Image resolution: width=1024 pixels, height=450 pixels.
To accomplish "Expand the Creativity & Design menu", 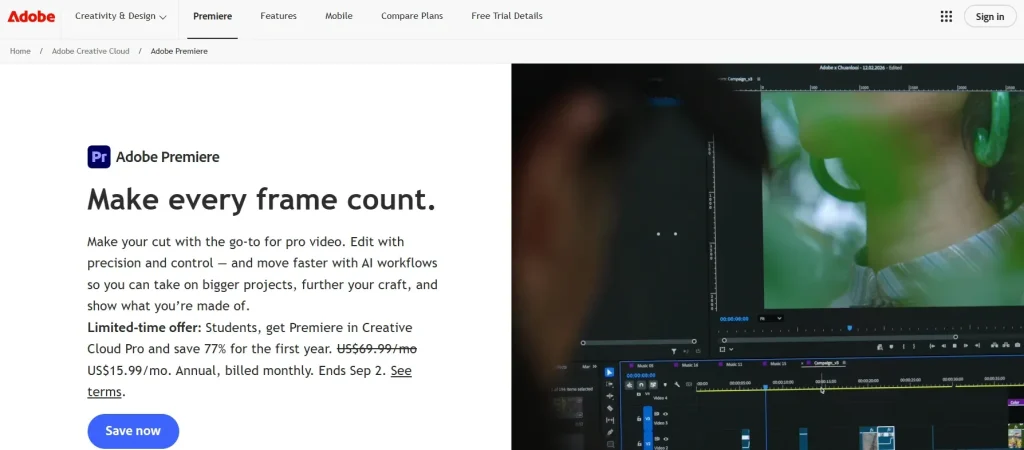I will (x=120, y=16).
